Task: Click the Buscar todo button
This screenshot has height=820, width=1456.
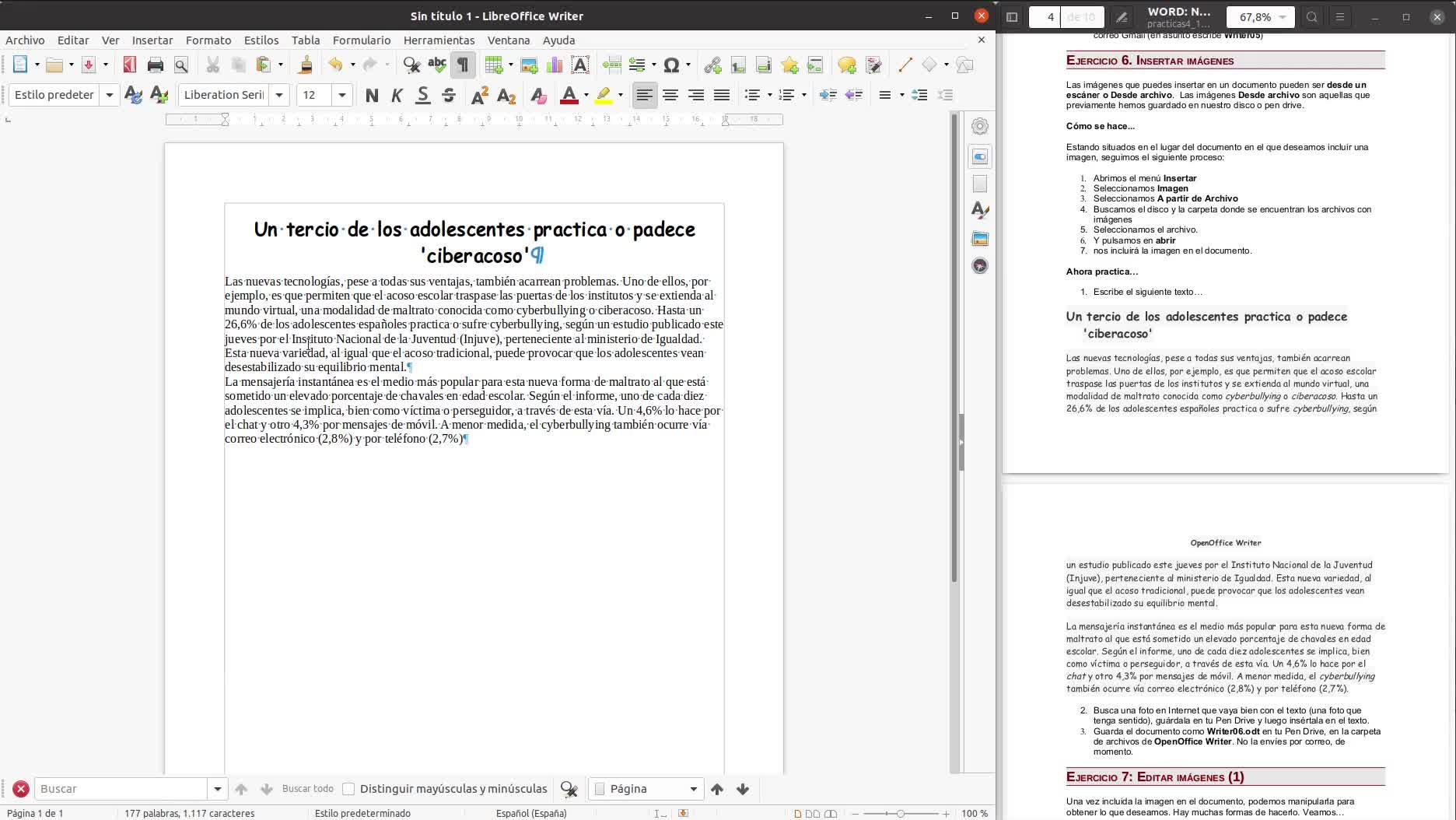Action: click(307, 789)
